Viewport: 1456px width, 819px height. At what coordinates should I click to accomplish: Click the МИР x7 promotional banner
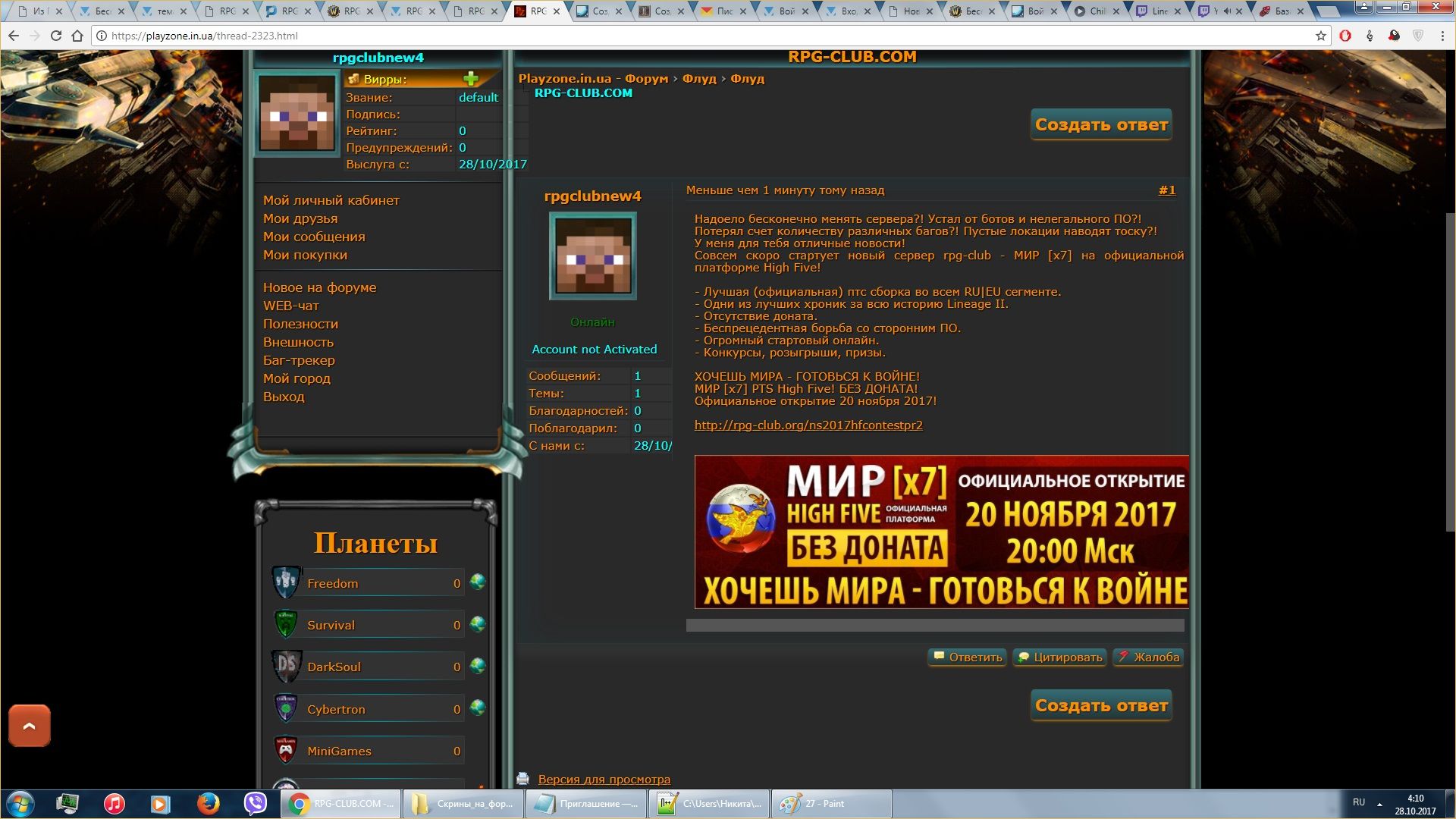(941, 532)
